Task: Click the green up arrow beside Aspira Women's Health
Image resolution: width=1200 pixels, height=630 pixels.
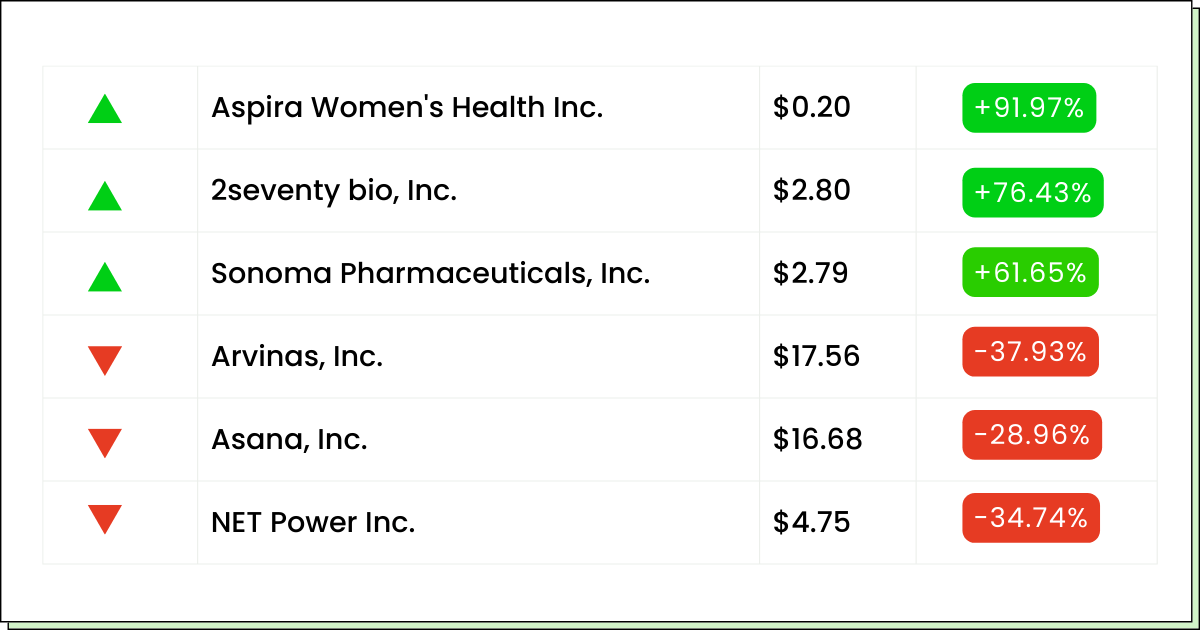Action: (105, 109)
